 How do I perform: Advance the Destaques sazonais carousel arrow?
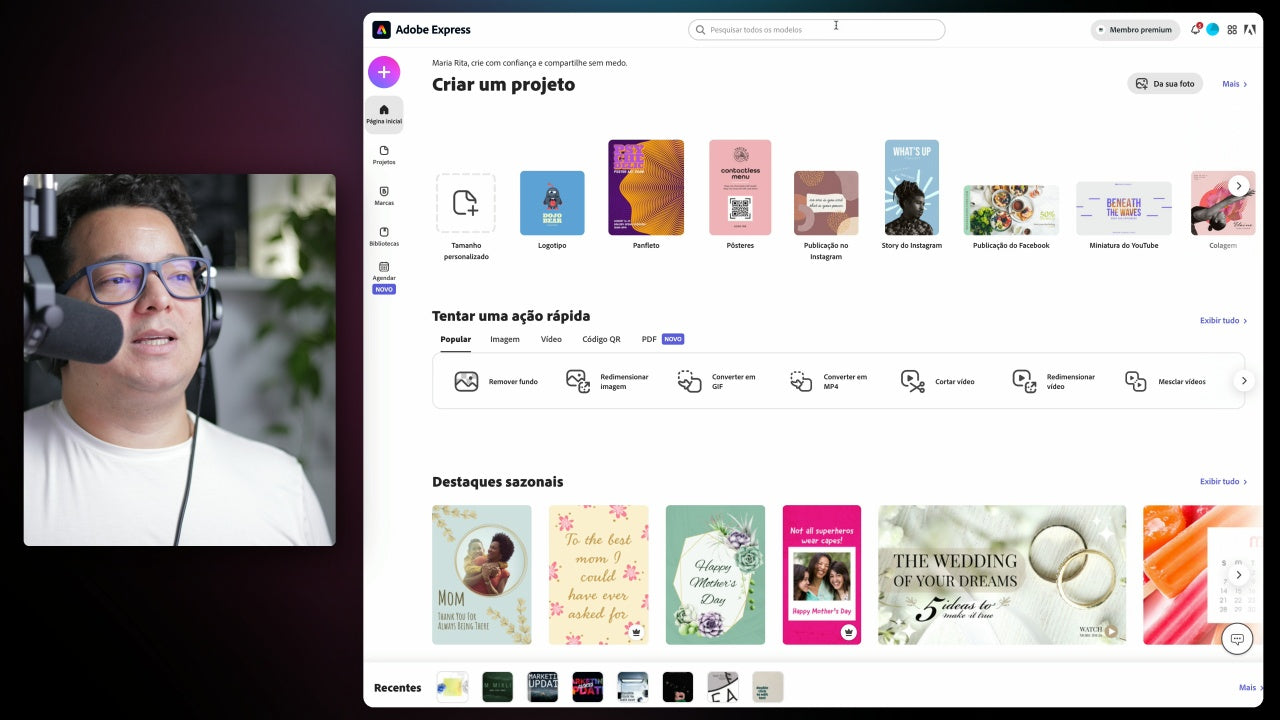click(1238, 574)
